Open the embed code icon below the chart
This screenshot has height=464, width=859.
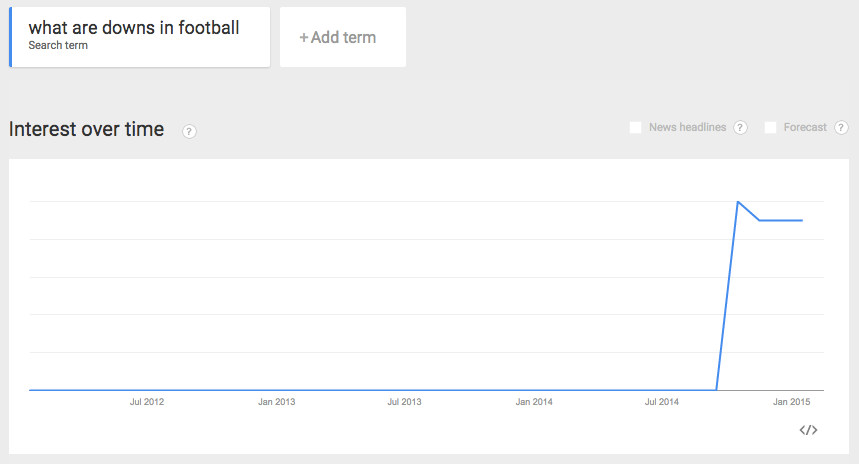(809, 430)
